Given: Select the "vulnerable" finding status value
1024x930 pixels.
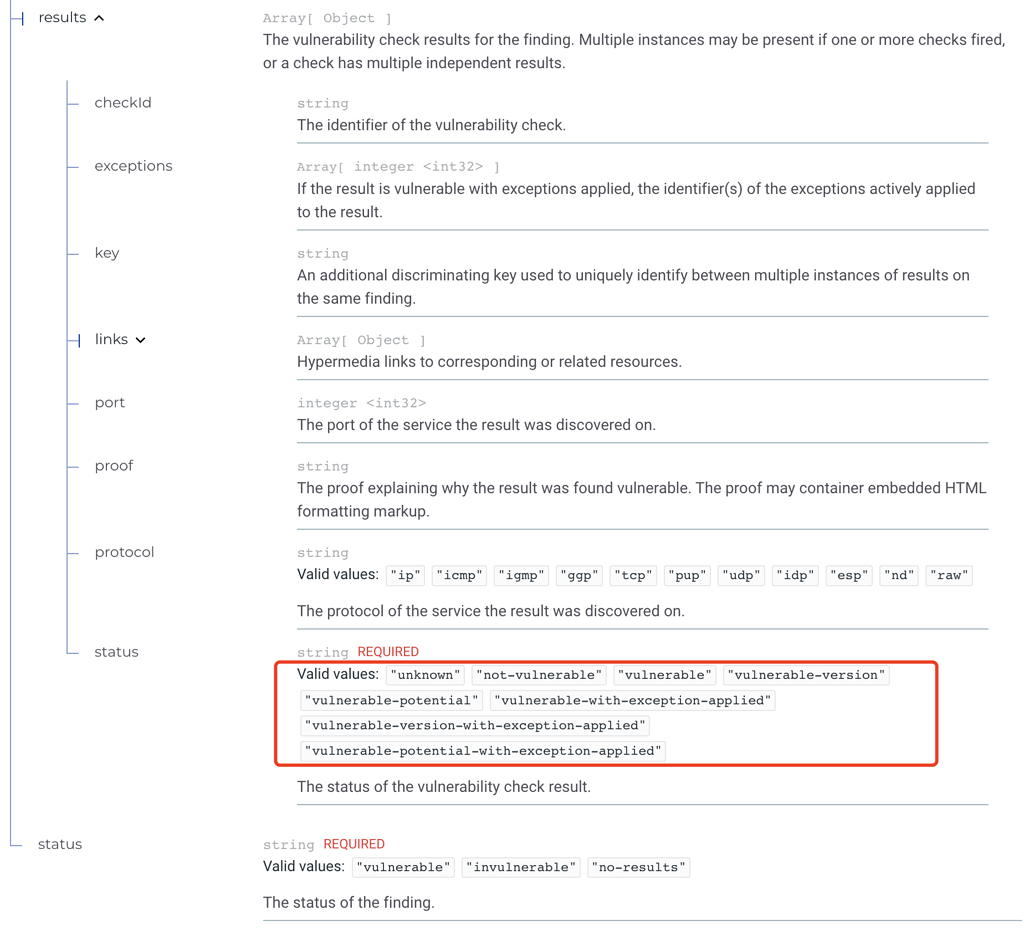Looking at the screenshot, I should [403, 867].
